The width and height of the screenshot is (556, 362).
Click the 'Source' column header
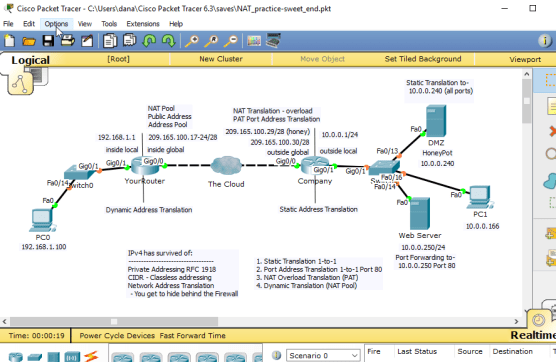470,351
